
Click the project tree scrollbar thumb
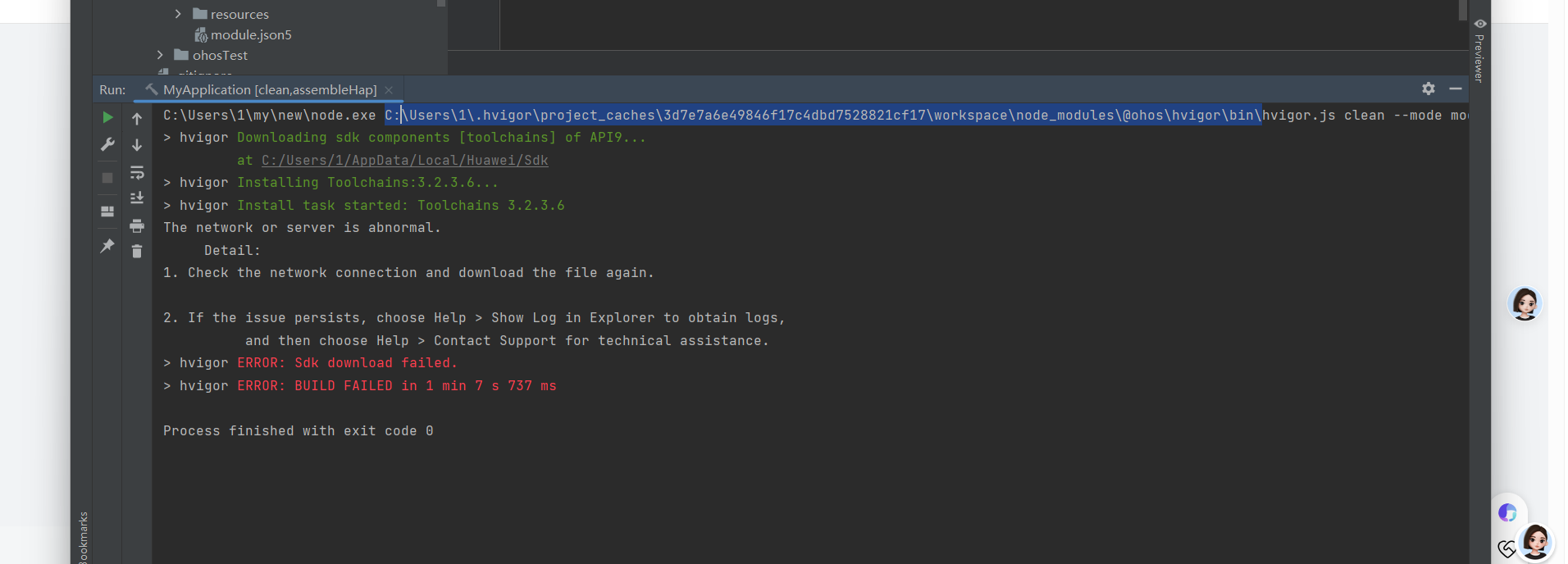pos(441,3)
